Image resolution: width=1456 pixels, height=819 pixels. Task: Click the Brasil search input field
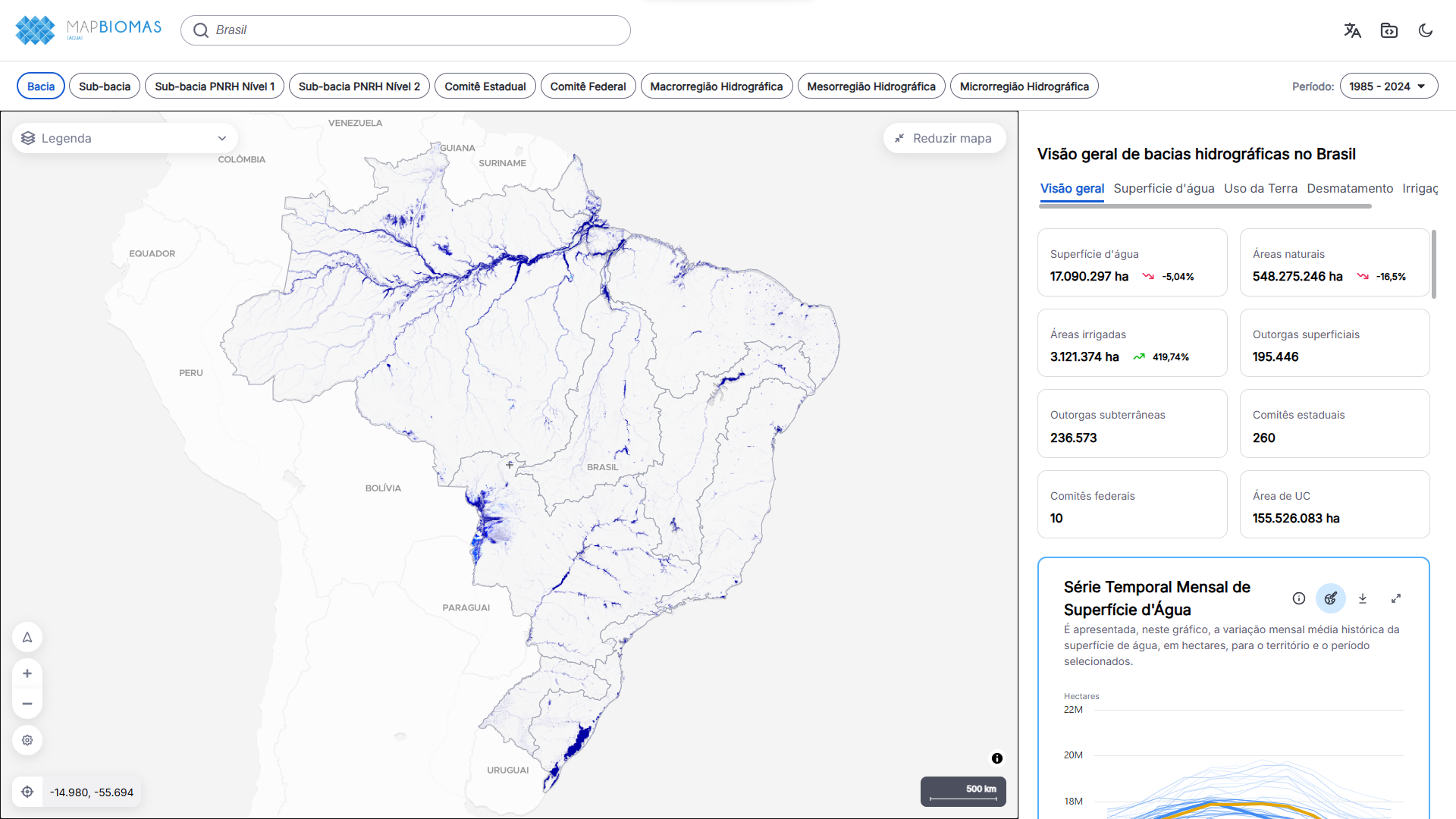point(406,30)
